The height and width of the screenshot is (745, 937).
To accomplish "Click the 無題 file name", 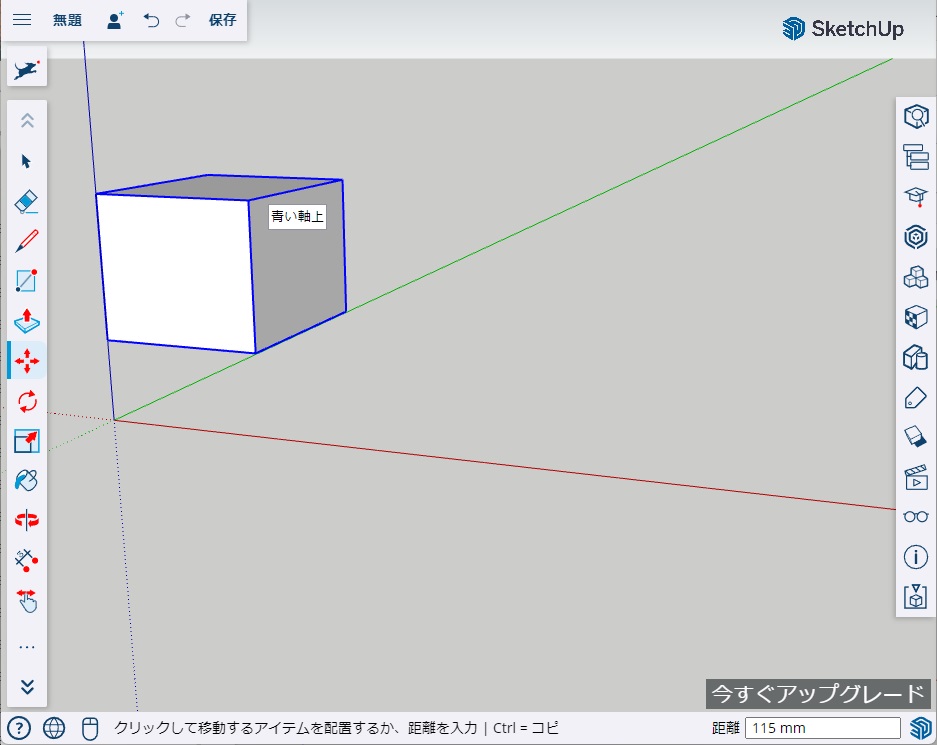I will tap(67, 20).
